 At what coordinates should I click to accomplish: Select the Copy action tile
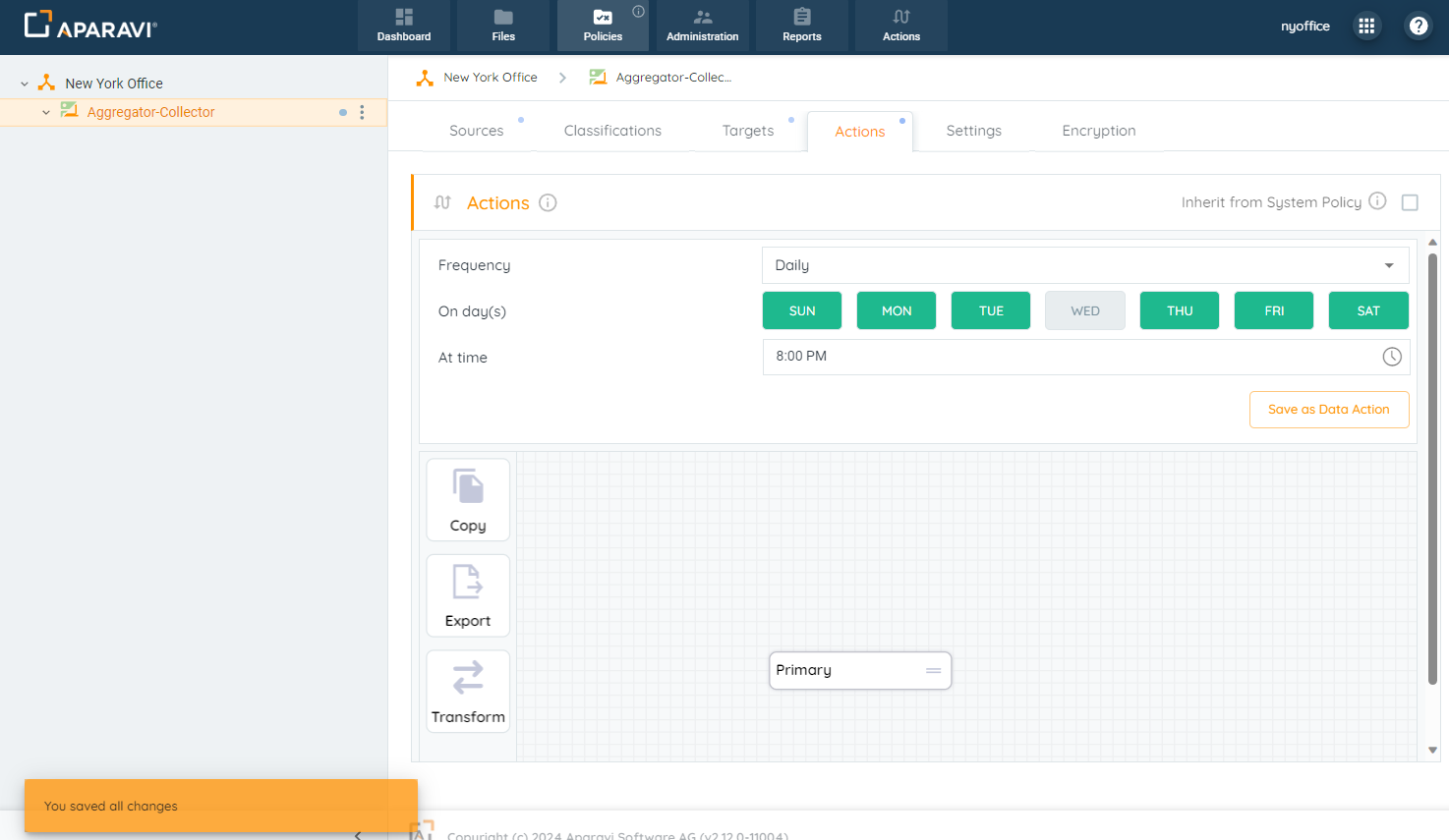pyautogui.click(x=468, y=500)
